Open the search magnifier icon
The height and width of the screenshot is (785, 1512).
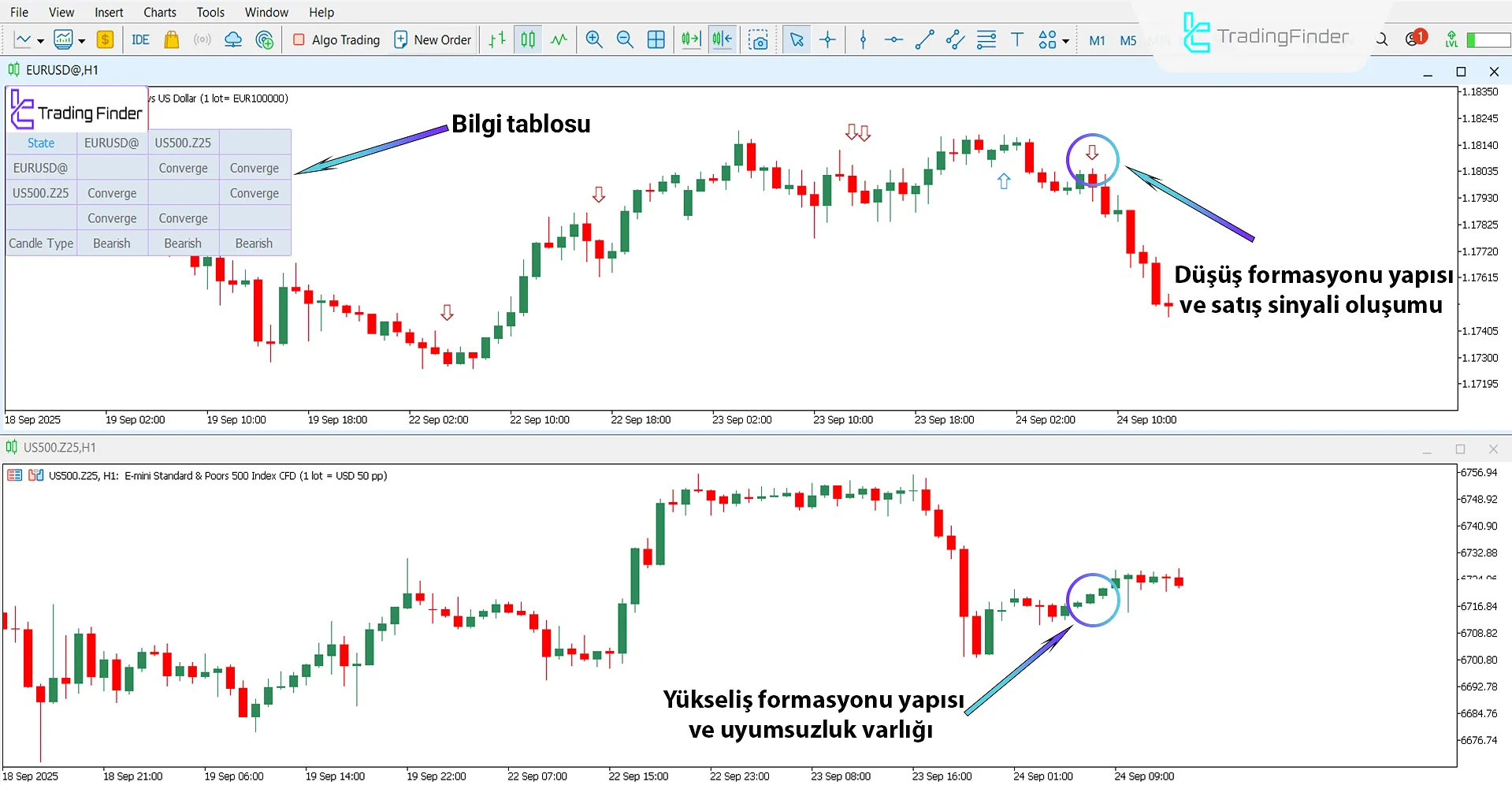(x=1381, y=39)
